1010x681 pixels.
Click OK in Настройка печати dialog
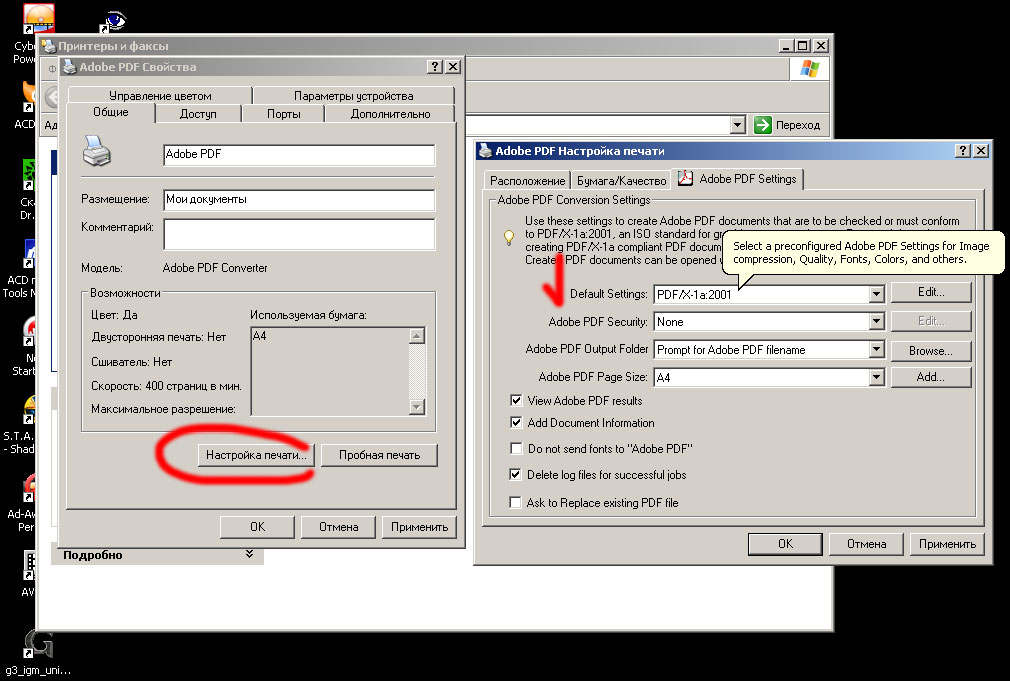(785, 543)
